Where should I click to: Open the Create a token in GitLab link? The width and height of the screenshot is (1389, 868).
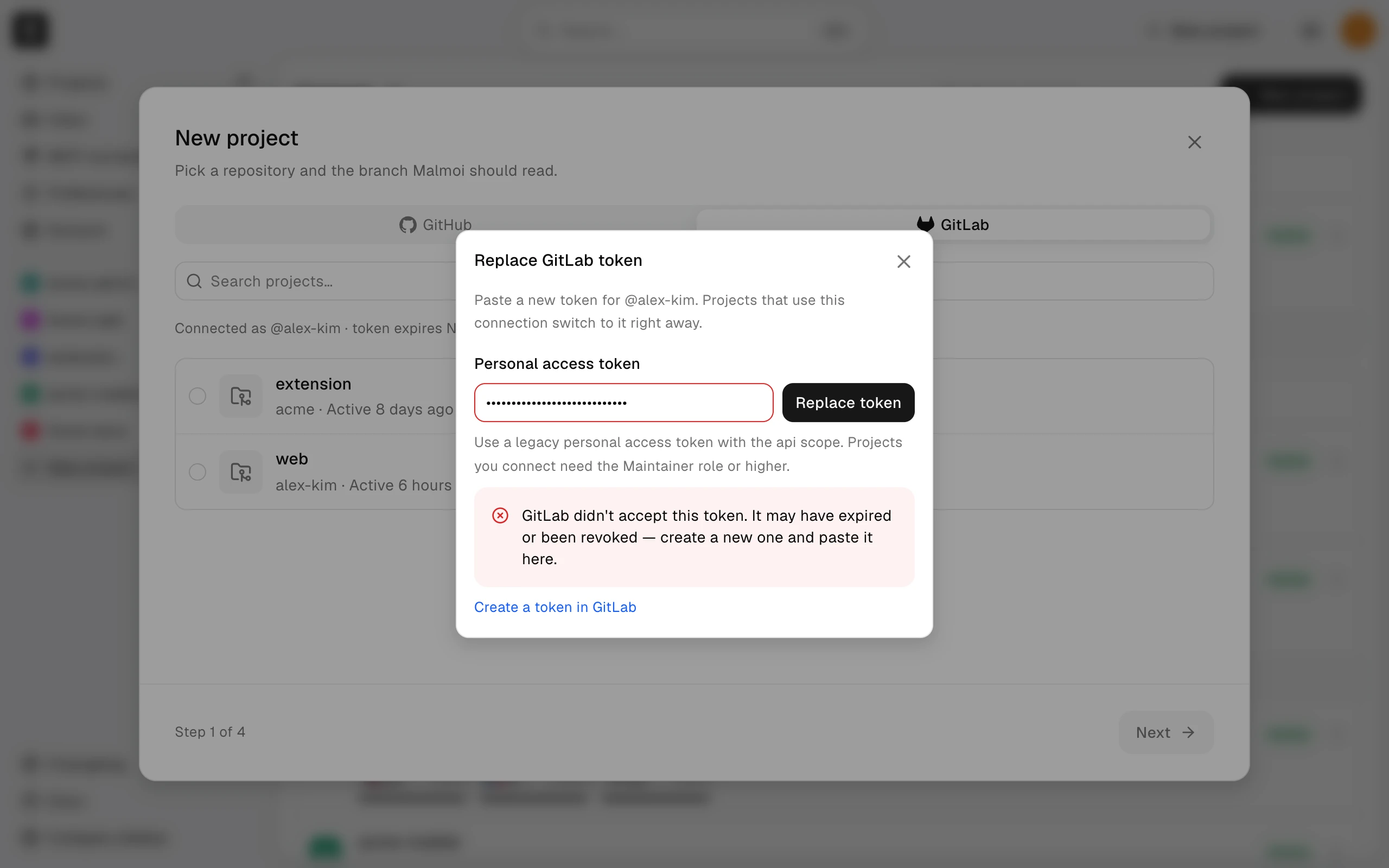(x=555, y=607)
